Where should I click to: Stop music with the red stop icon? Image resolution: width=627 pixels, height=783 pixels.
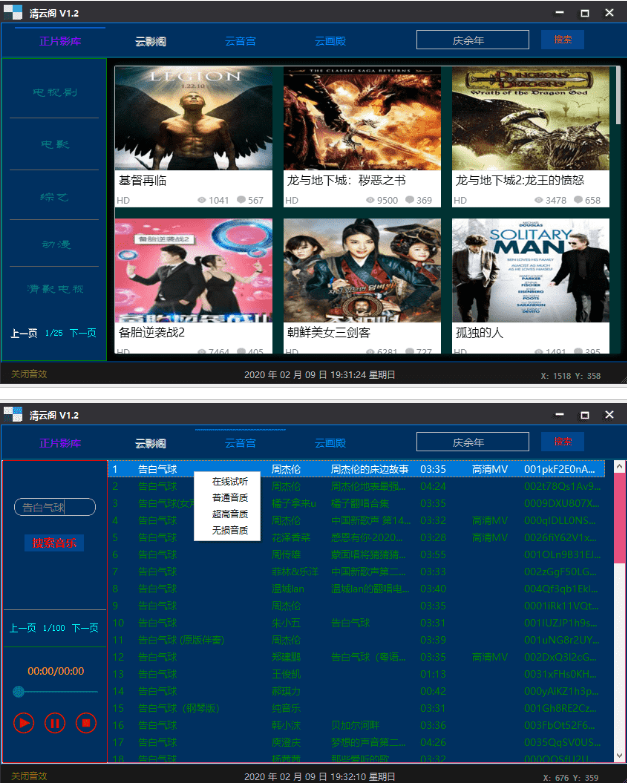tap(86, 723)
